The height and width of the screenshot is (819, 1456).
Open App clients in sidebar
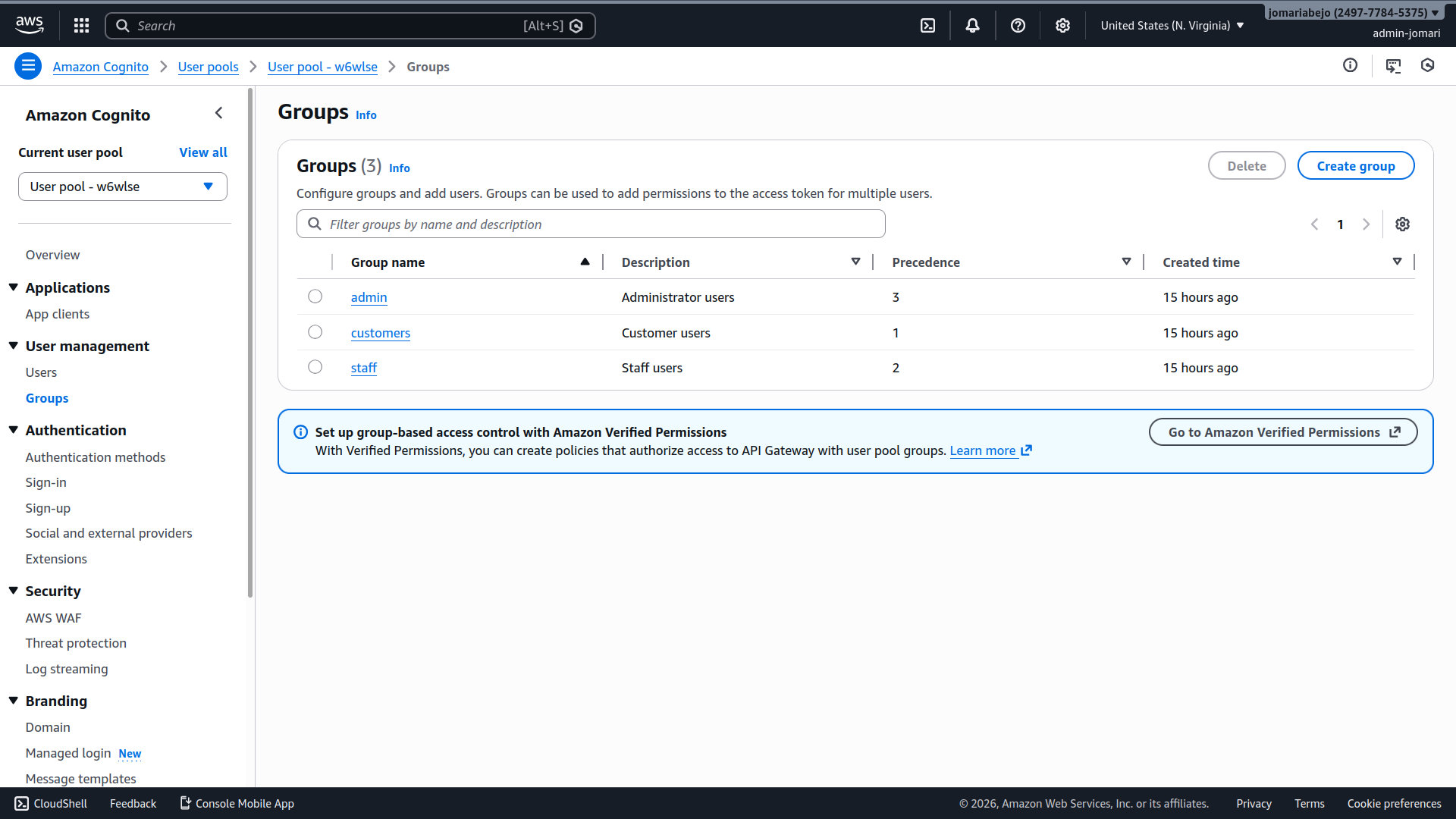click(x=57, y=314)
